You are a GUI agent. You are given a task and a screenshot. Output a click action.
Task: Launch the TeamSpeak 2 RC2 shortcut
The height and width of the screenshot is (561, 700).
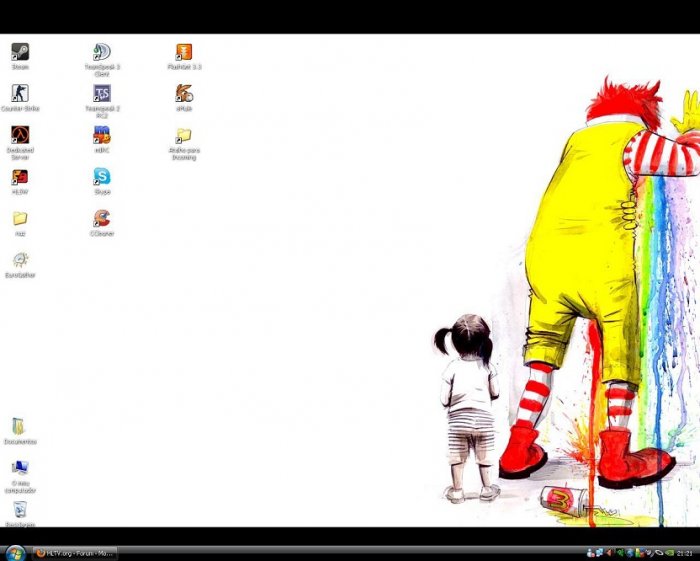pyautogui.click(x=102, y=101)
